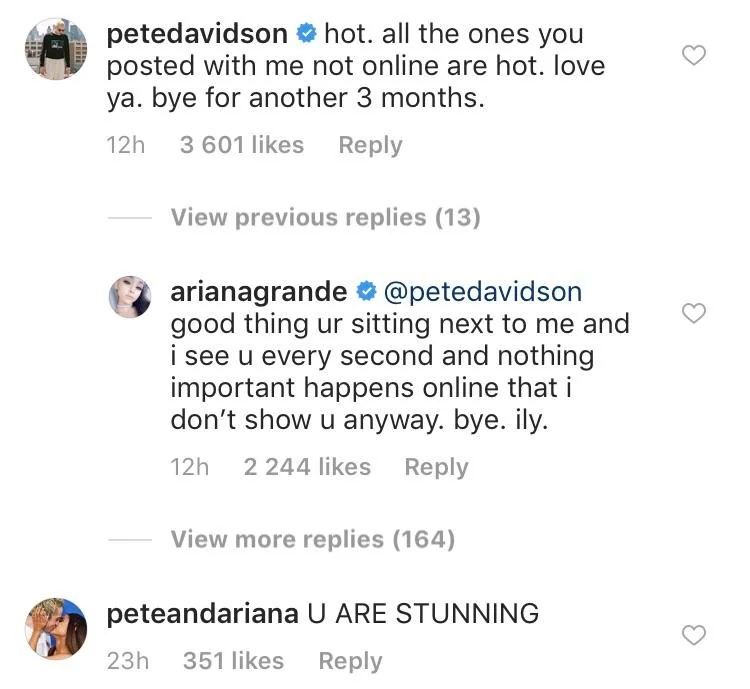Like arianagrande's reply with the heart
The width and height of the screenshot is (750, 689).
693,314
